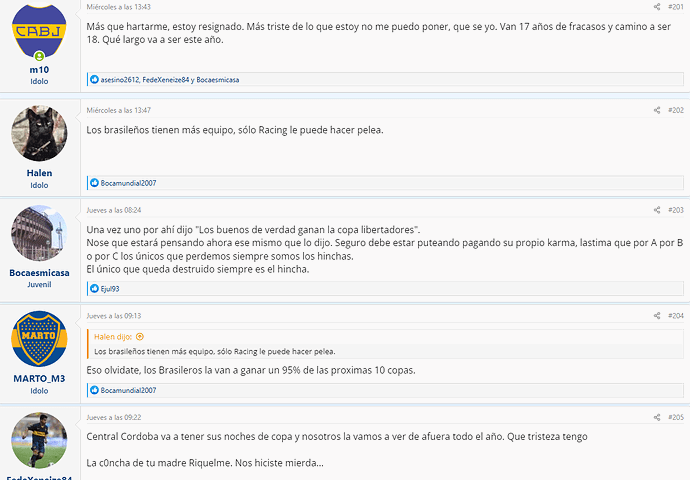690x480 pixels.
Task: Click the share icon on post #202
Action: [657, 110]
